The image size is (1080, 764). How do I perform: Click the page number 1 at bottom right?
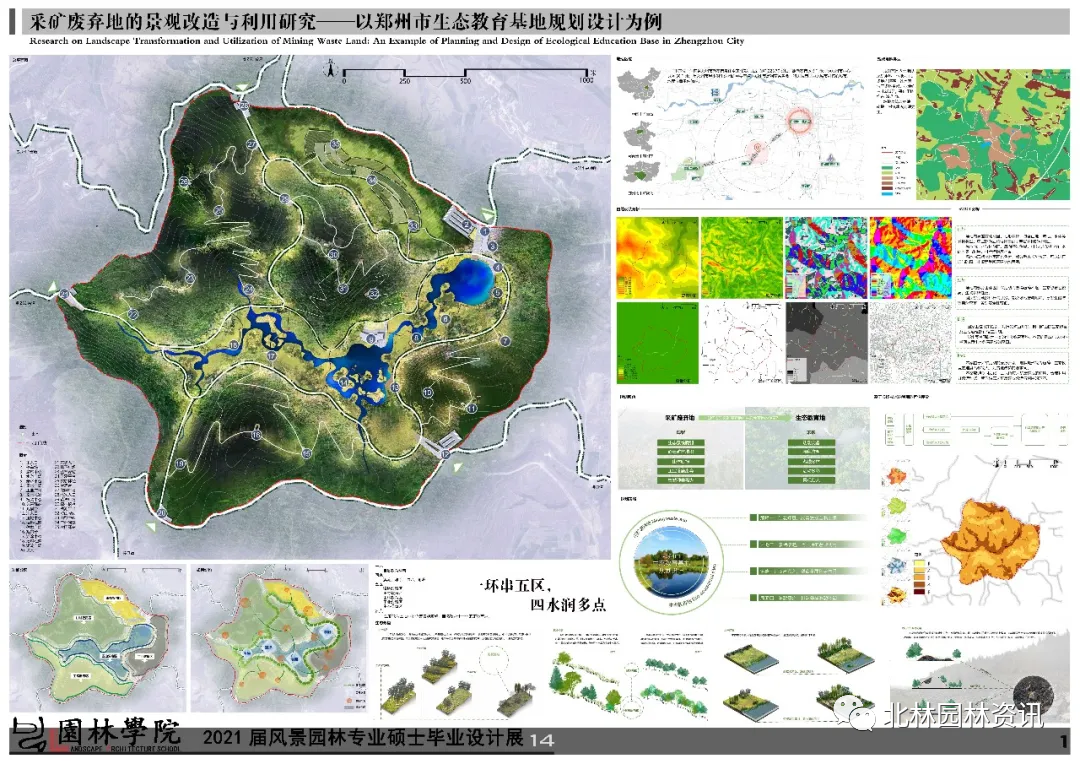[x=1064, y=742]
